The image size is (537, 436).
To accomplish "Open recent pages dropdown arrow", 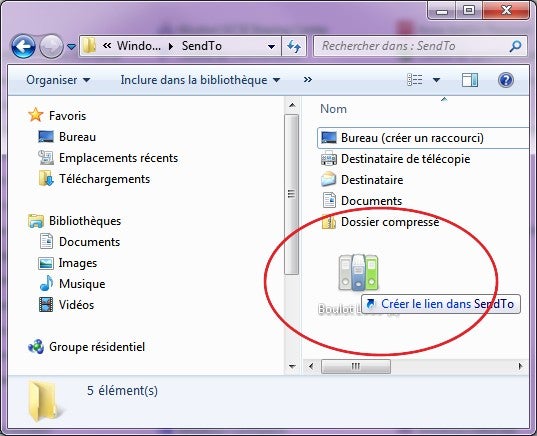I will [71, 46].
